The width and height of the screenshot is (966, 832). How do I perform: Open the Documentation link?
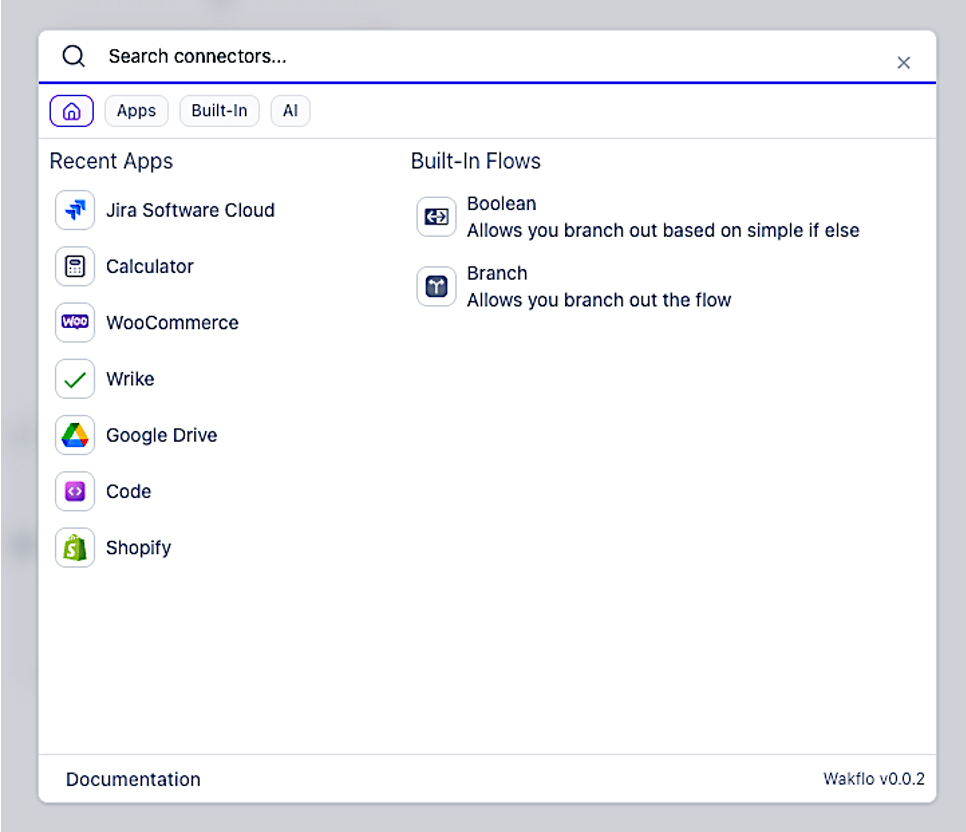click(133, 779)
